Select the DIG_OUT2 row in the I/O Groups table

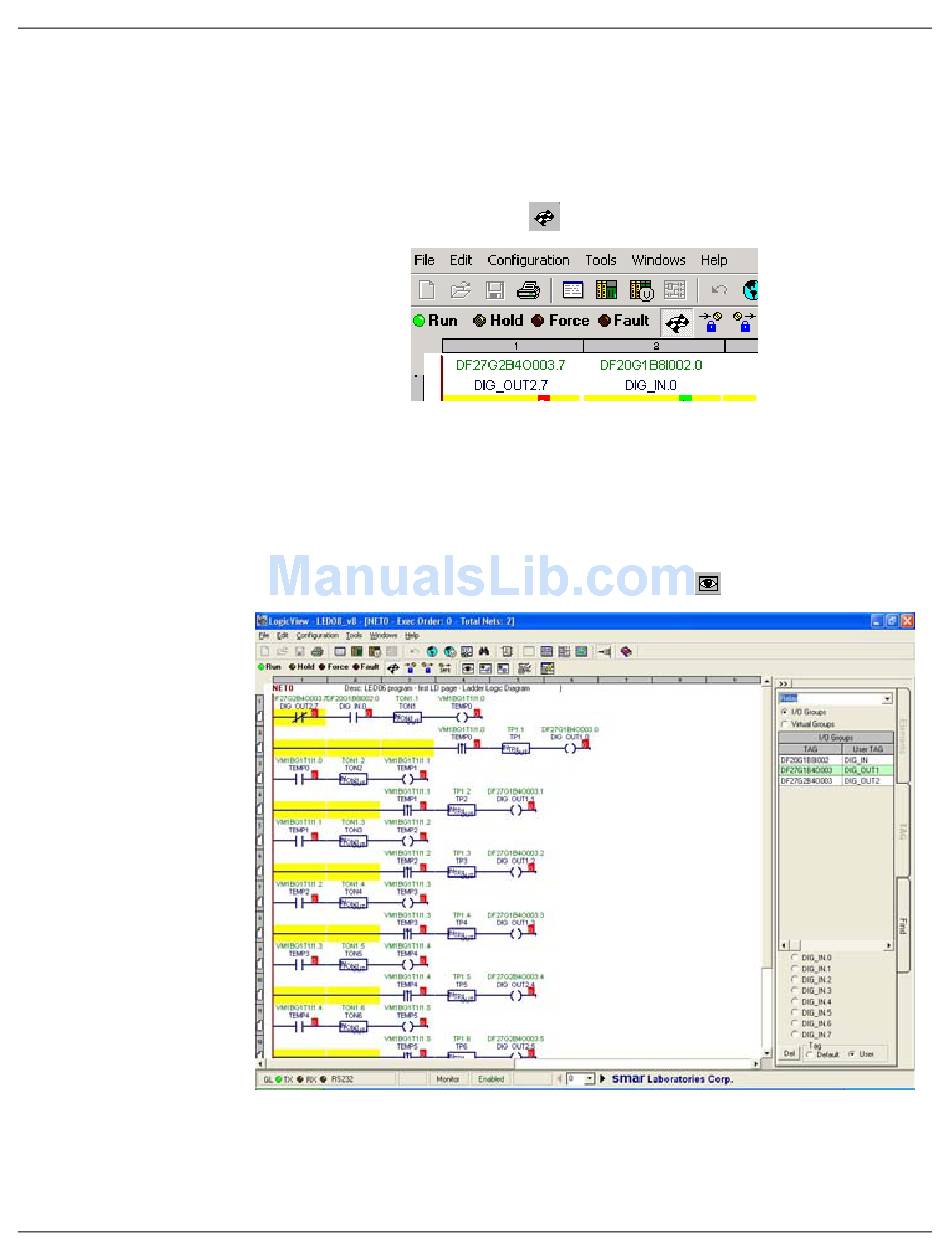tap(836, 781)
